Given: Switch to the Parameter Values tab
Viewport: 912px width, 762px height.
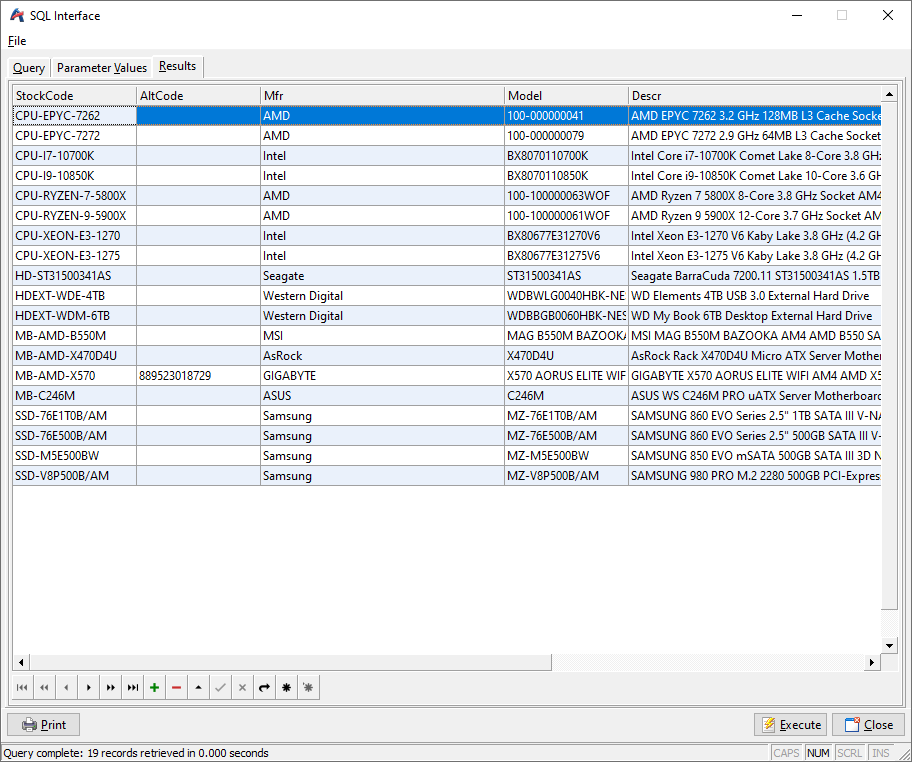Looking at the screenshot, I should coord(102,68).
